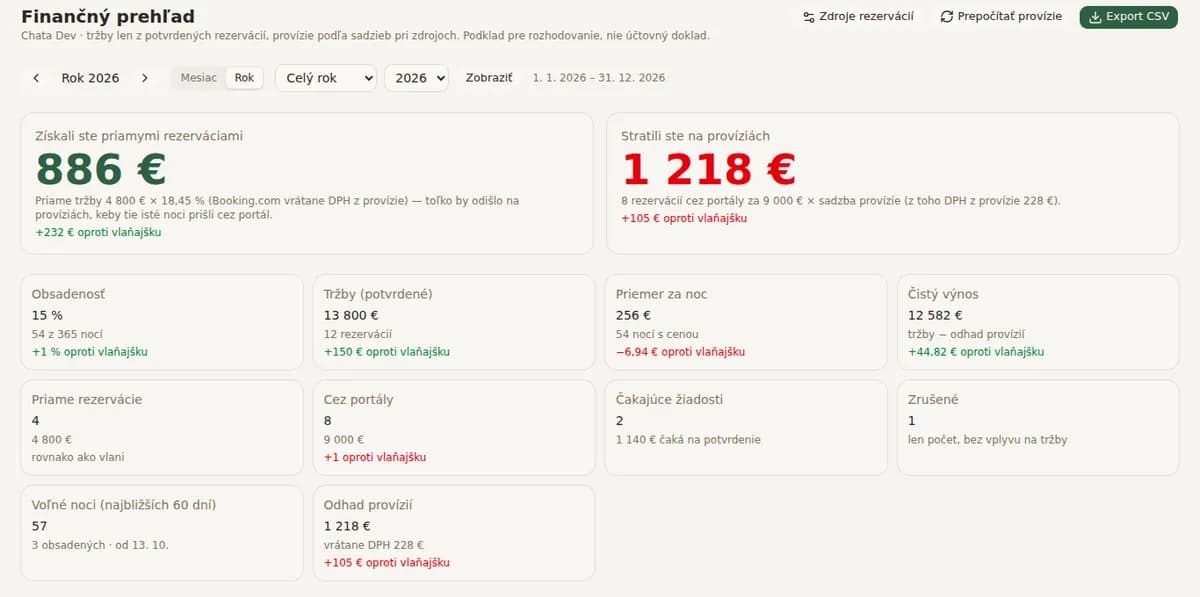Viewport: 1200px width, 597px height.
Task: Select the Tržby (potvrdené) card
Action: 453,322
